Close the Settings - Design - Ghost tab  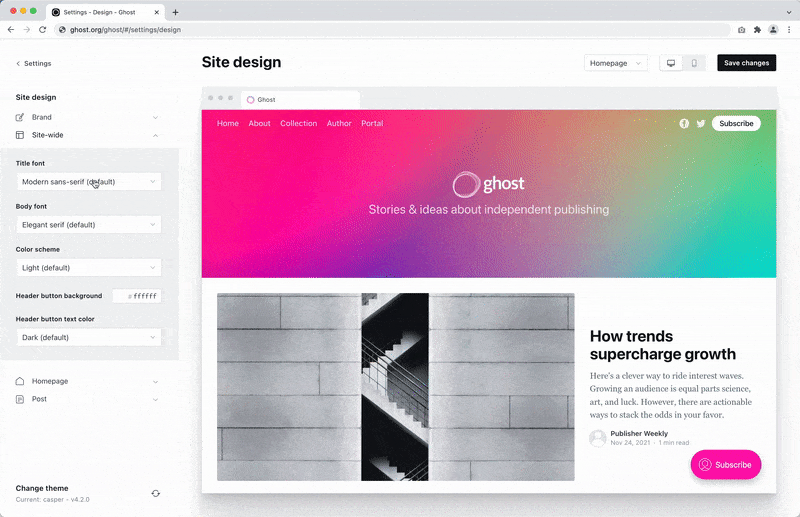pyautogui.click(x=157, y=12)
